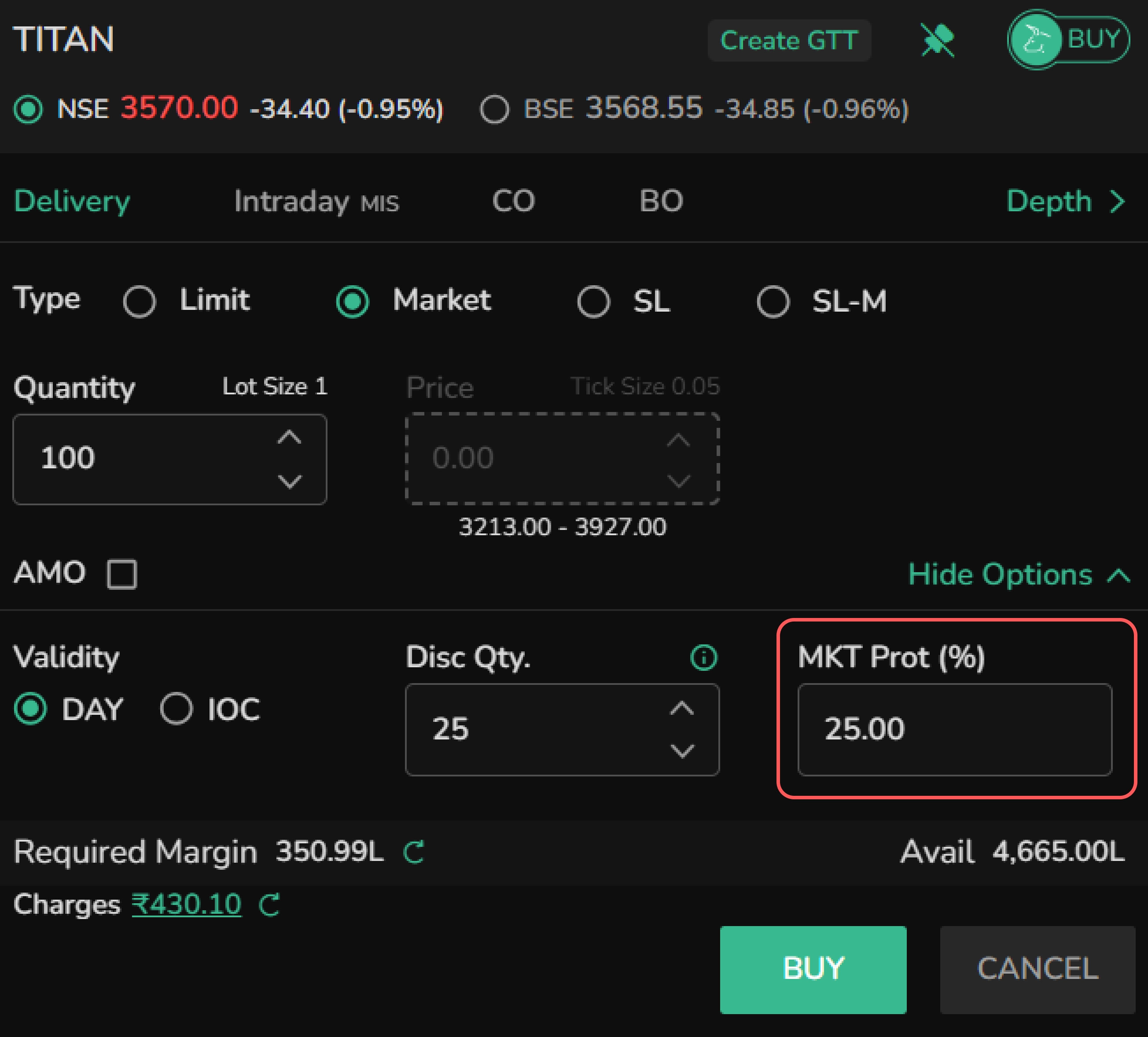Switch to the Delivery tab
This screenshot has width=1148, height=1037.
[72, 201]
